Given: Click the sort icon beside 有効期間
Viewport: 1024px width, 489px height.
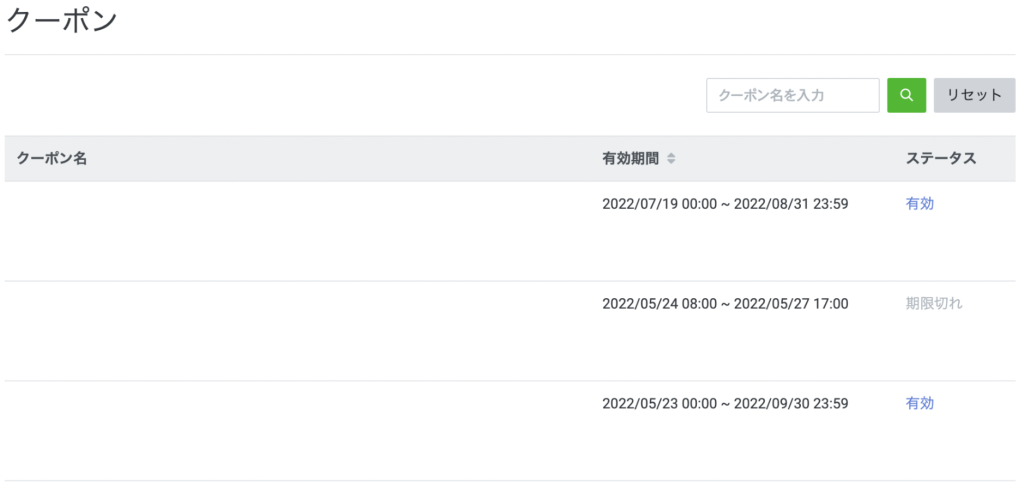Looking at the screenshot, I should (671, 159).
